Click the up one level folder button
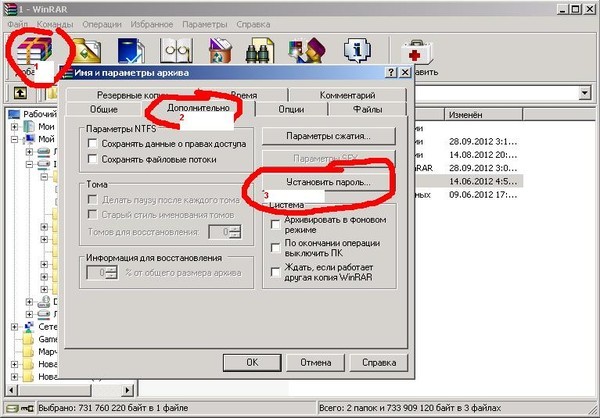Image resolution: width=600 pixels, height=418 pixels. tap(19, 93)
